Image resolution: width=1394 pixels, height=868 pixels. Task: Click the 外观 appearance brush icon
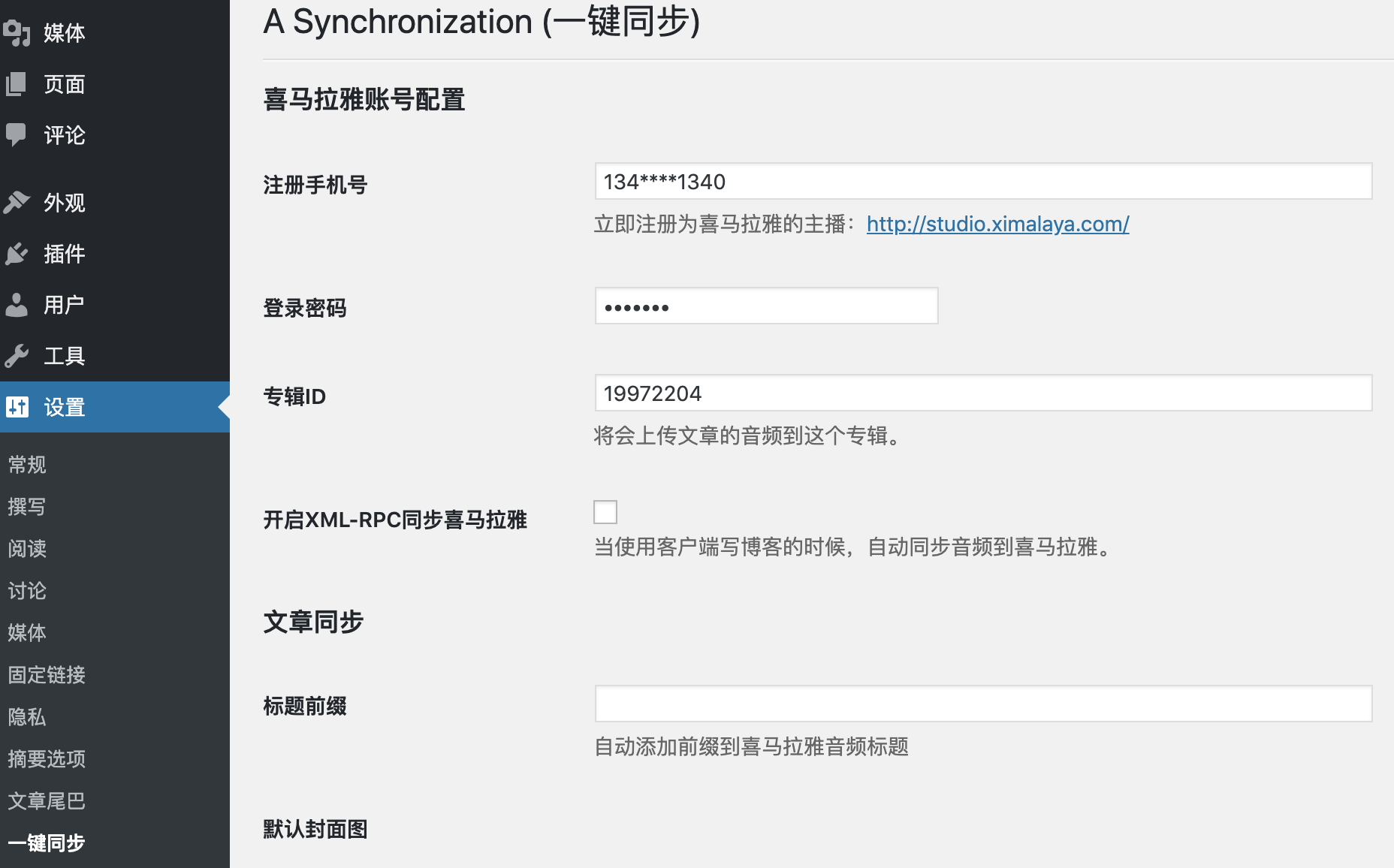[x=17, y=203]
